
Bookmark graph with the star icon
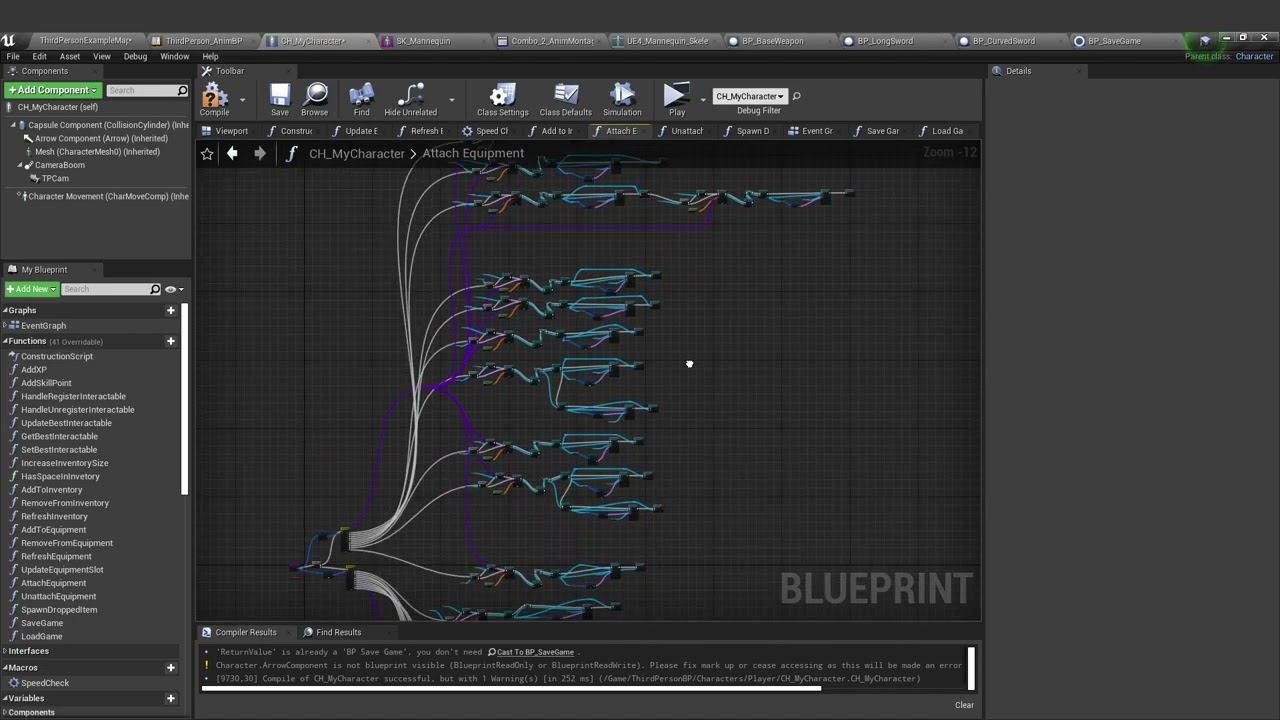click(207, 153)
